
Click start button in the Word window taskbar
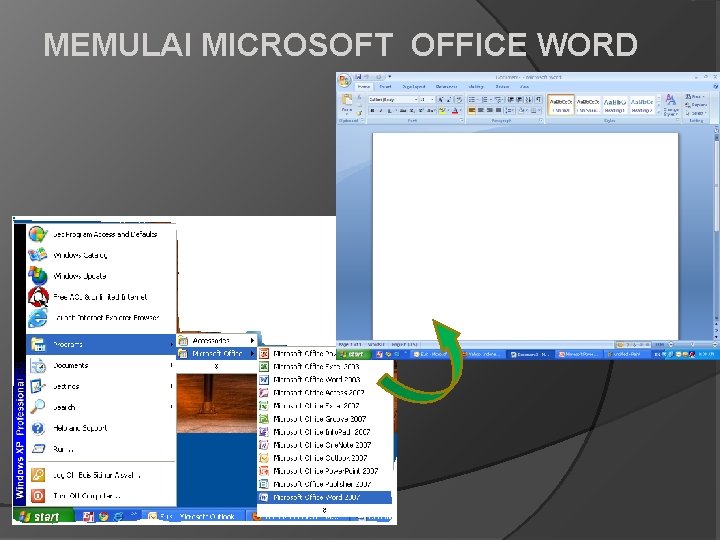coord(353,354)
